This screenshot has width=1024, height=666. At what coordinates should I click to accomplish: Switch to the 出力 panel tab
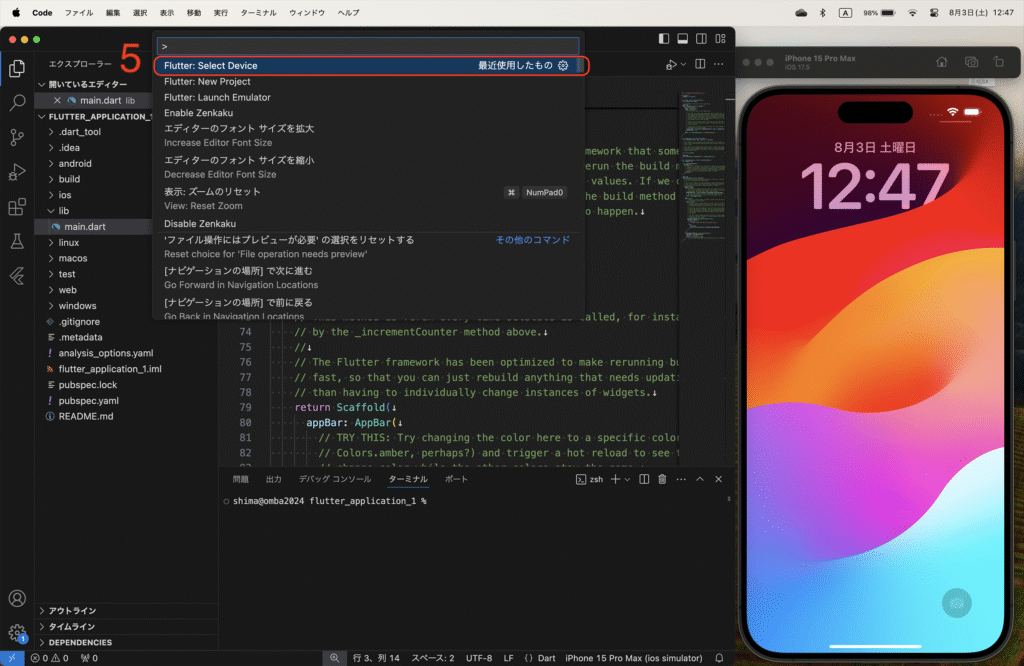click(x=274, y=479)
